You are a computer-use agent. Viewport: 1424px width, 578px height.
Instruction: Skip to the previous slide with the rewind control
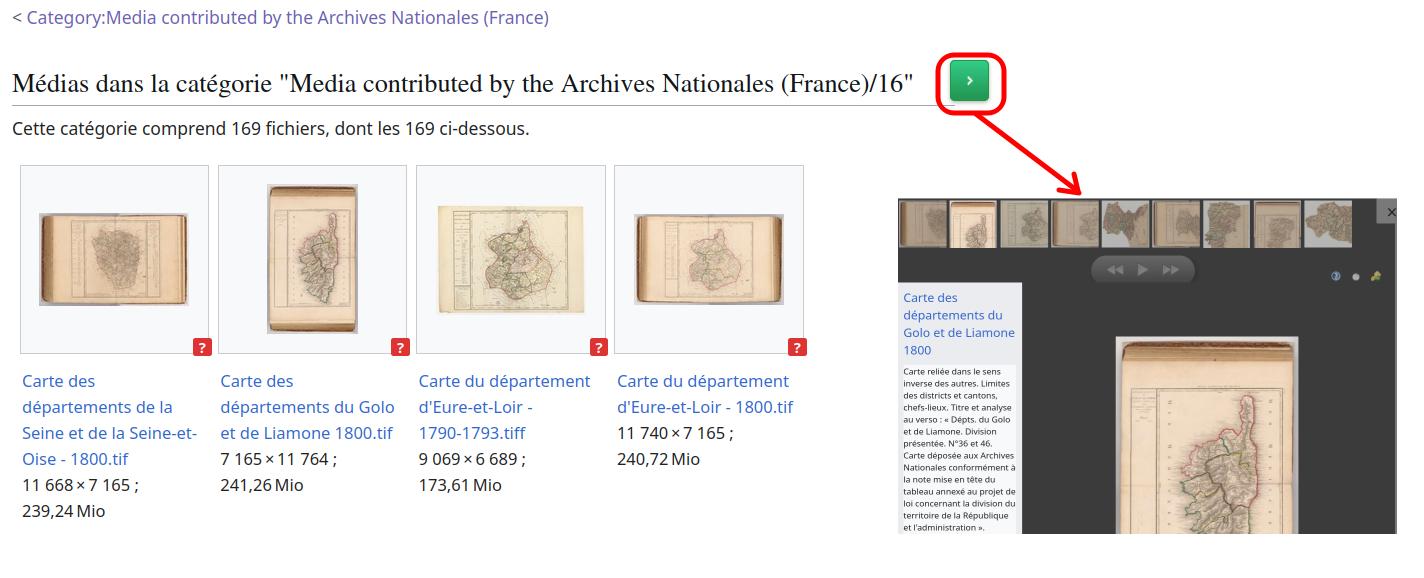pyautogui.click(x=1115, y=270)
